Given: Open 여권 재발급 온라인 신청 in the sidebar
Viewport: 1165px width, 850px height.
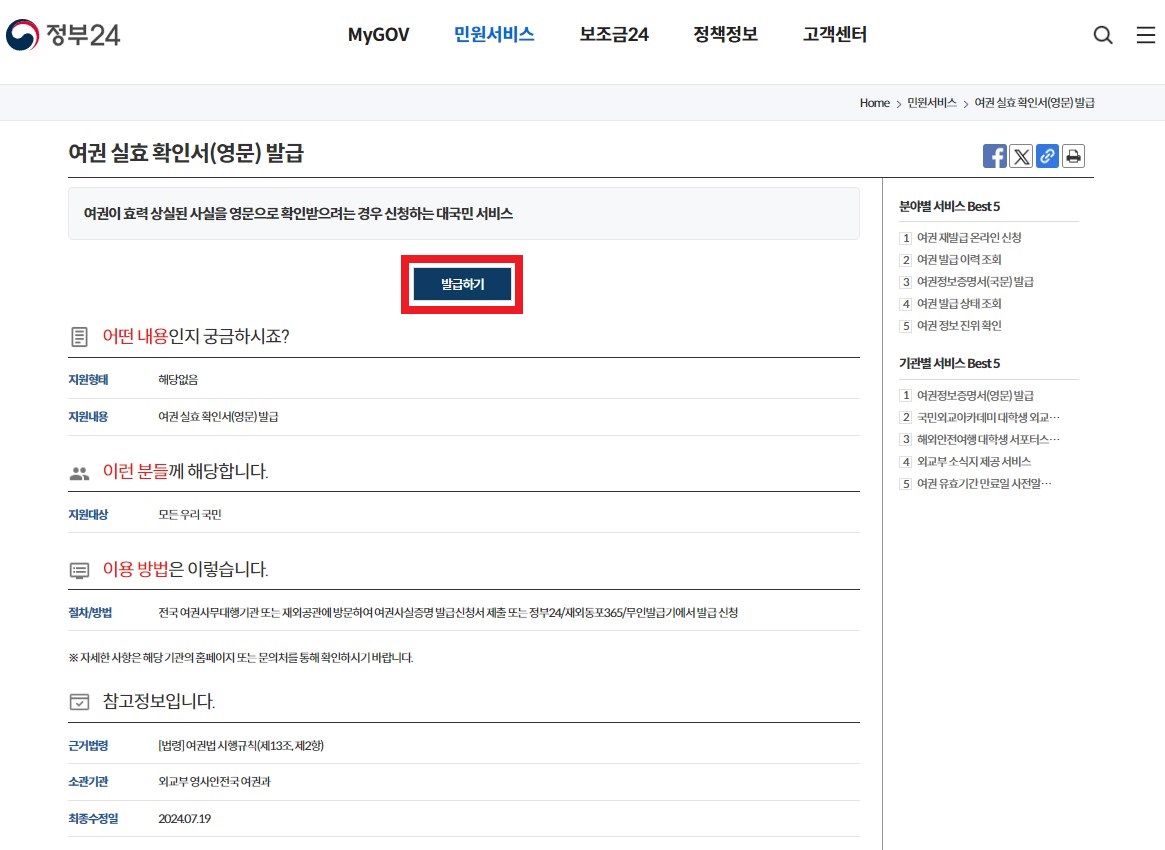Looking at the screenshot, I should pos(968,237).
